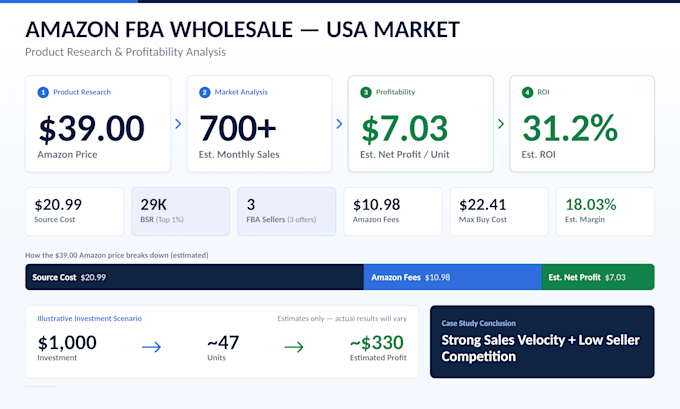
Task: Click the blue Amazon Fees bar segment
Action: pyautogui.click(x=453, y=277)
